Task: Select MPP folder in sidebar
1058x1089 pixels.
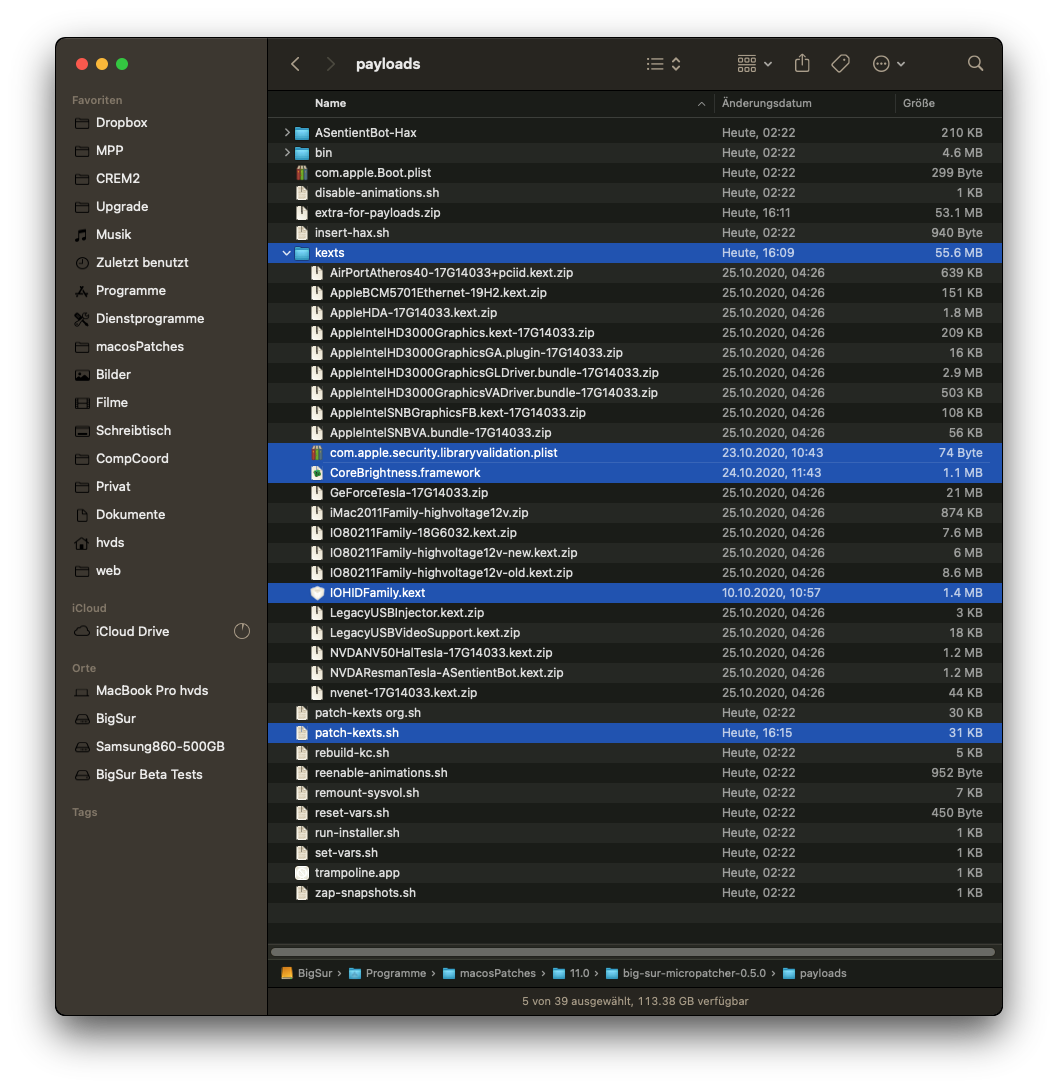Action: point(109,151)
